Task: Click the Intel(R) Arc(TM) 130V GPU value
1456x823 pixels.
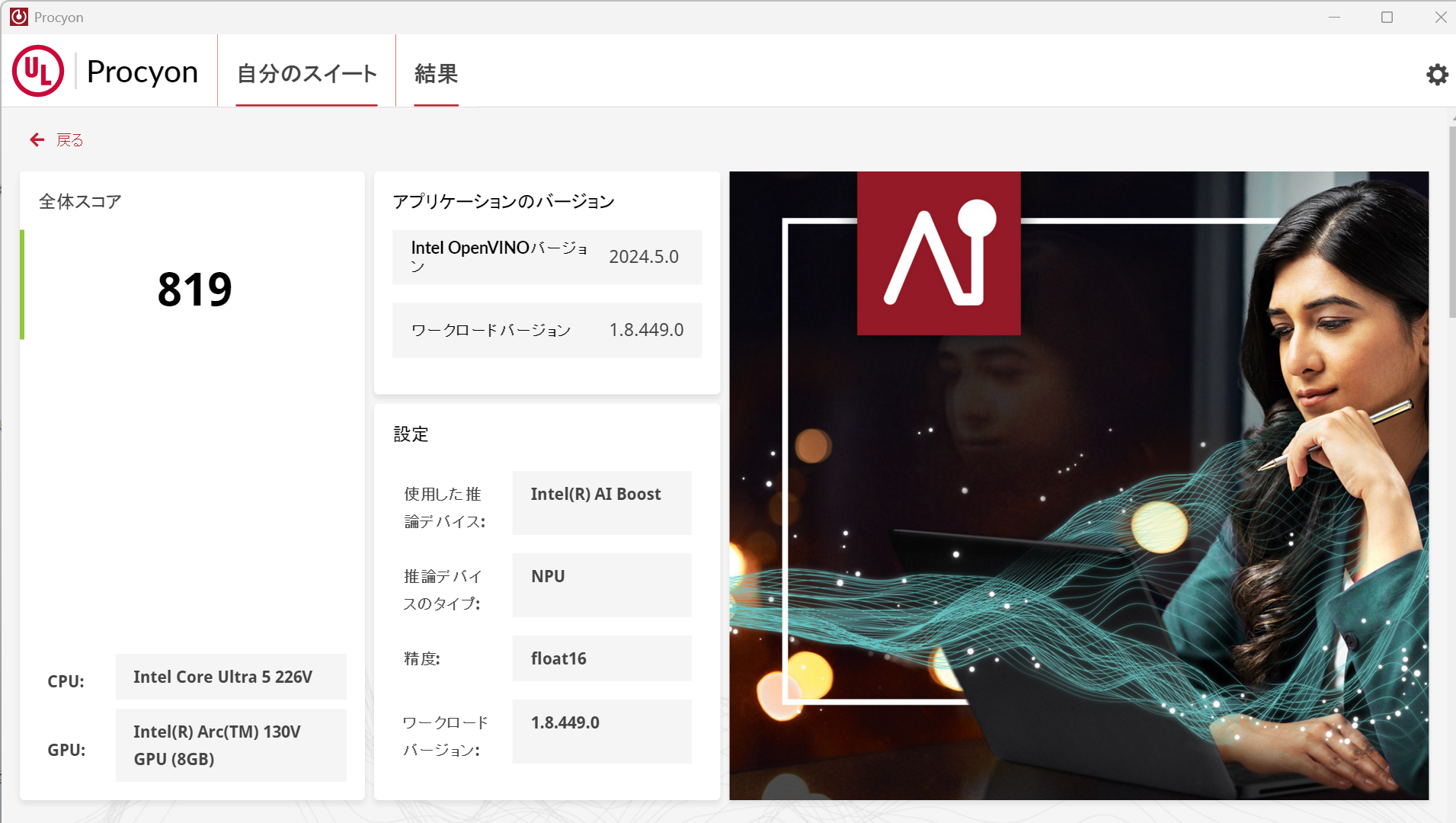Action: pyautogui.click(x=231, y=745)
